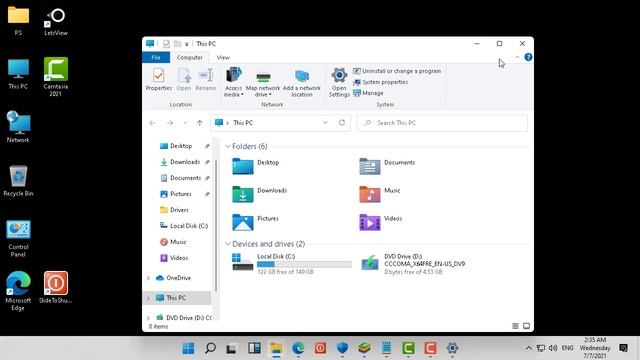Select Local Disk (C:) drive icon
Screen dimensions: 640x360
click(x=242, y=262)
